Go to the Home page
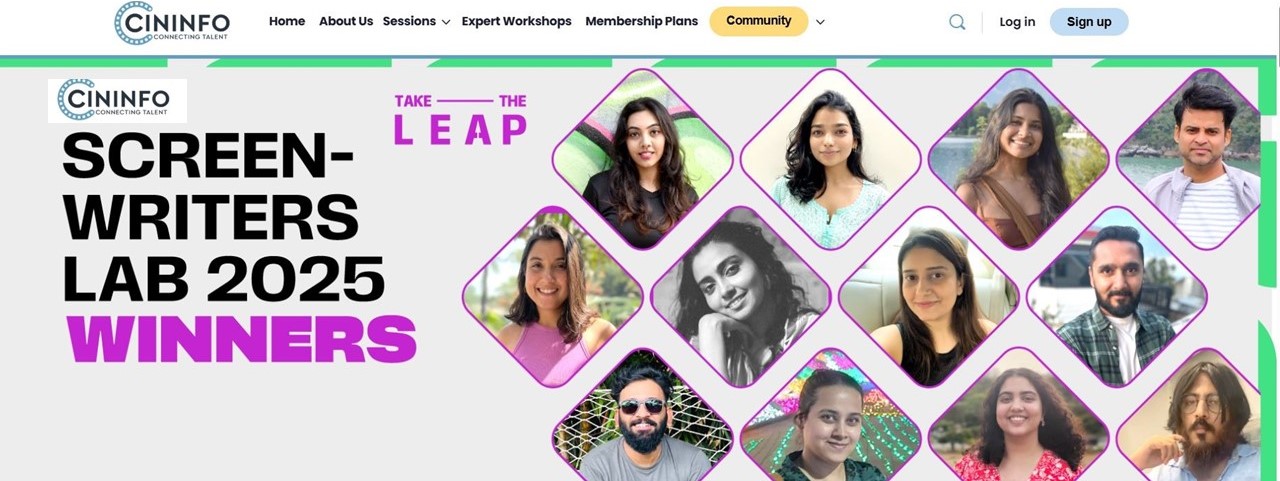Screen dimensions: 1280x481 (x=287, y=21)
